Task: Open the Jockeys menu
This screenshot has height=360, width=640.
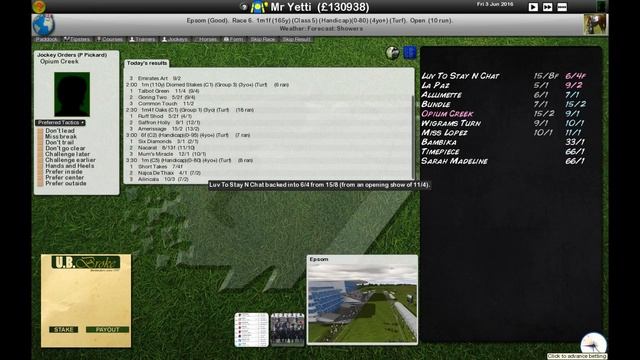Action: 175,39
